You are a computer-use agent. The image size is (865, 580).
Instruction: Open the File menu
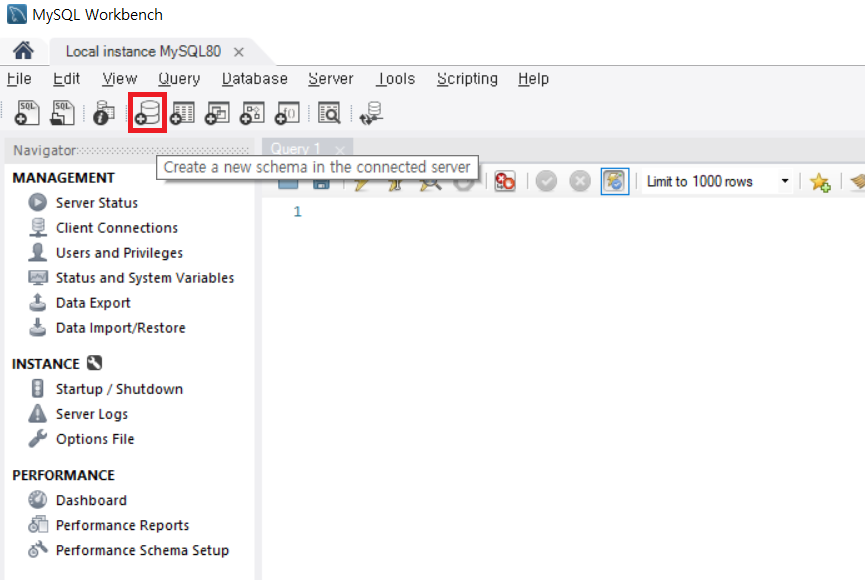[19, 79]
